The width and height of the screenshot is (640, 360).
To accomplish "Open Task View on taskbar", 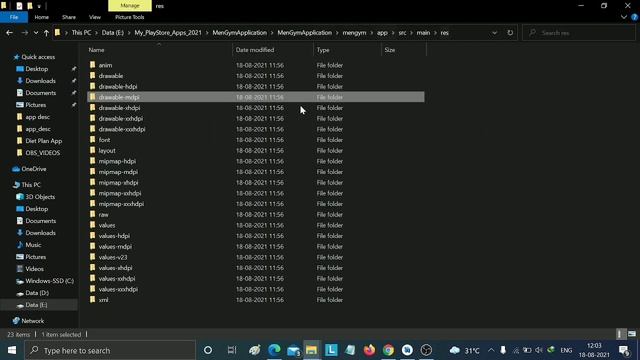I will 232,350.
